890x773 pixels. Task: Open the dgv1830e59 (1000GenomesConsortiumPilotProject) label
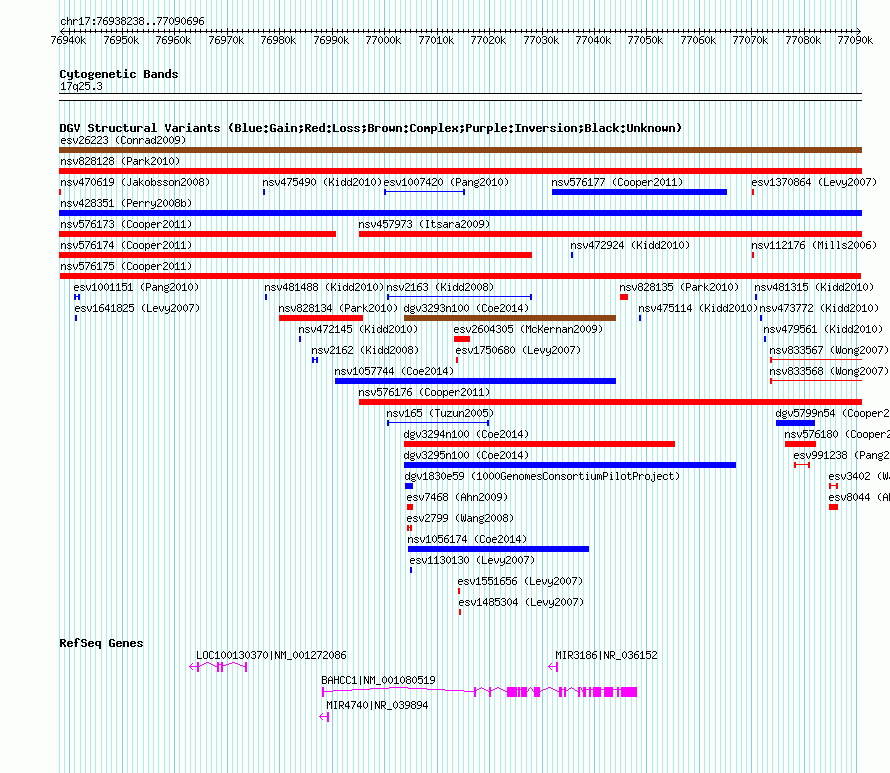pos(542,476)
